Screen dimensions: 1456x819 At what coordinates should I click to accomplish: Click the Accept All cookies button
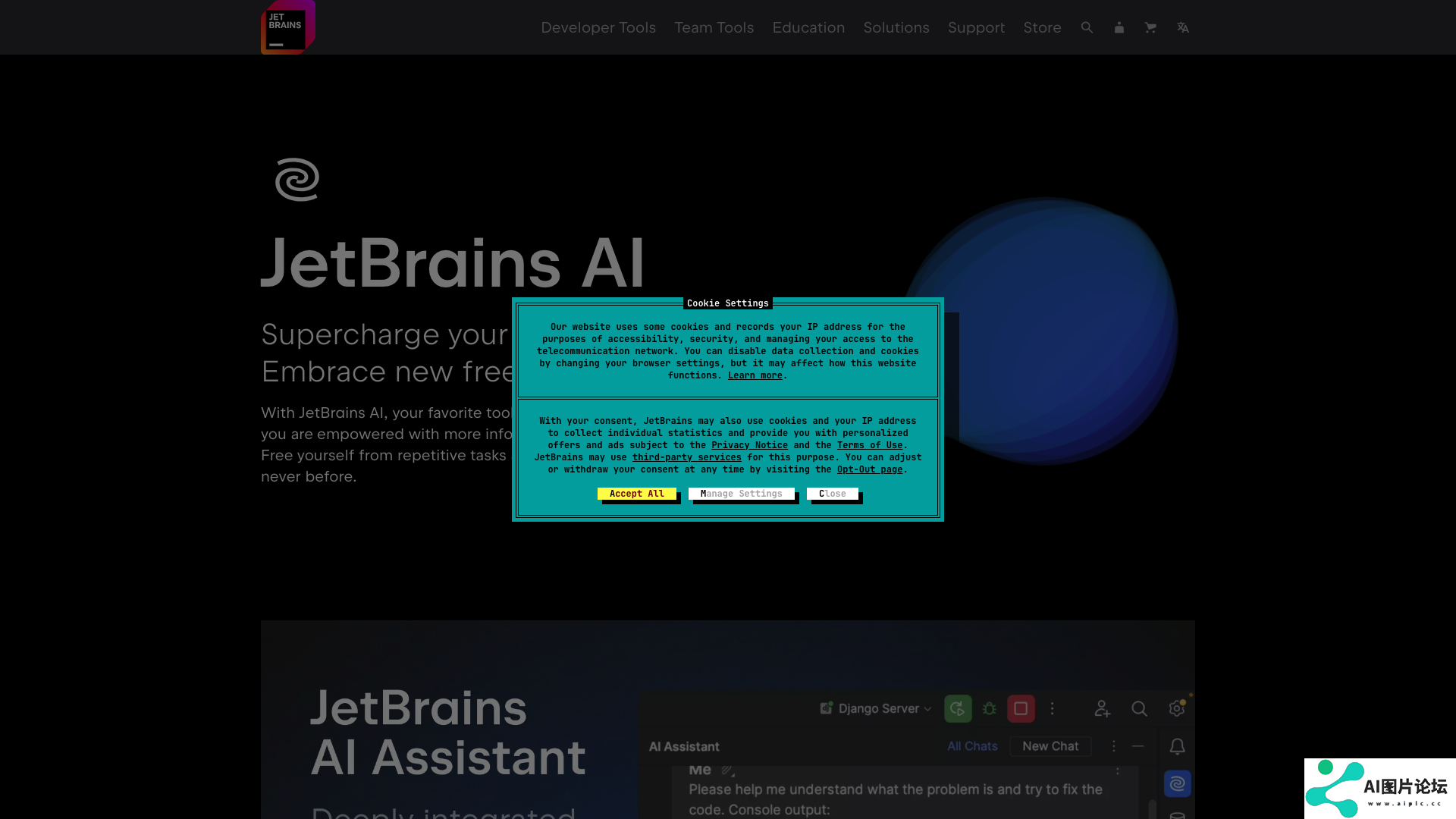(637, 494)
